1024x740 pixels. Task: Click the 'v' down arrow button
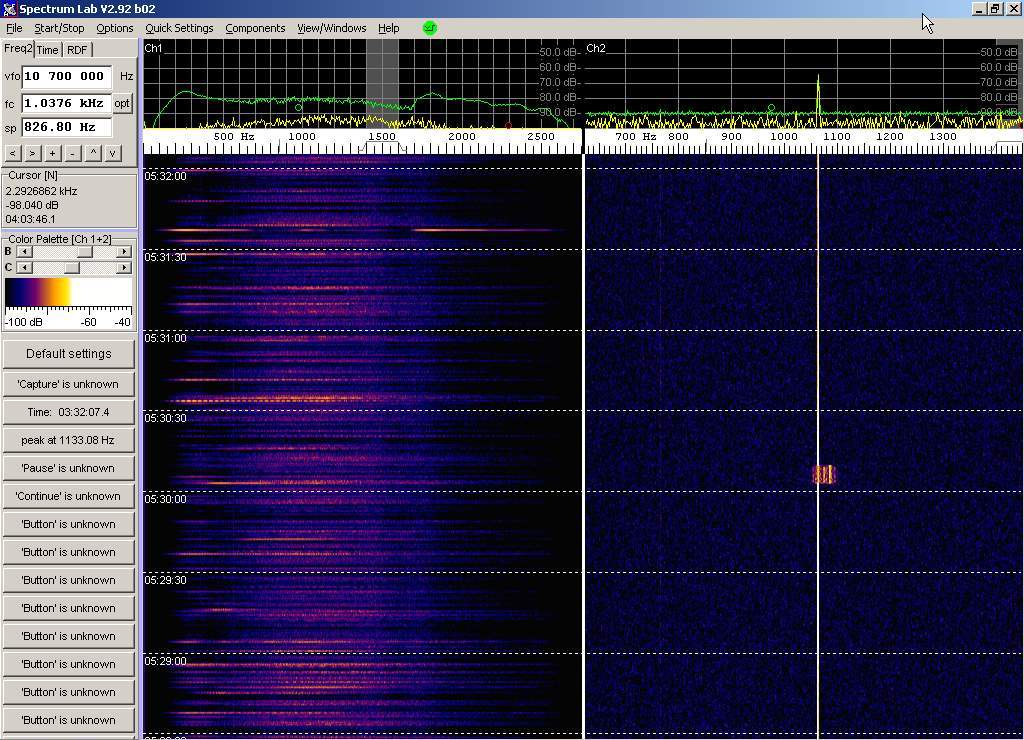(113, 153)
